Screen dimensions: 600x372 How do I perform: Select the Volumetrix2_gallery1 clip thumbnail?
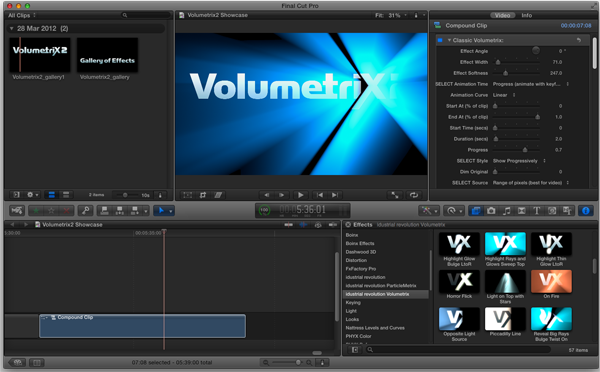coord(39,55)
